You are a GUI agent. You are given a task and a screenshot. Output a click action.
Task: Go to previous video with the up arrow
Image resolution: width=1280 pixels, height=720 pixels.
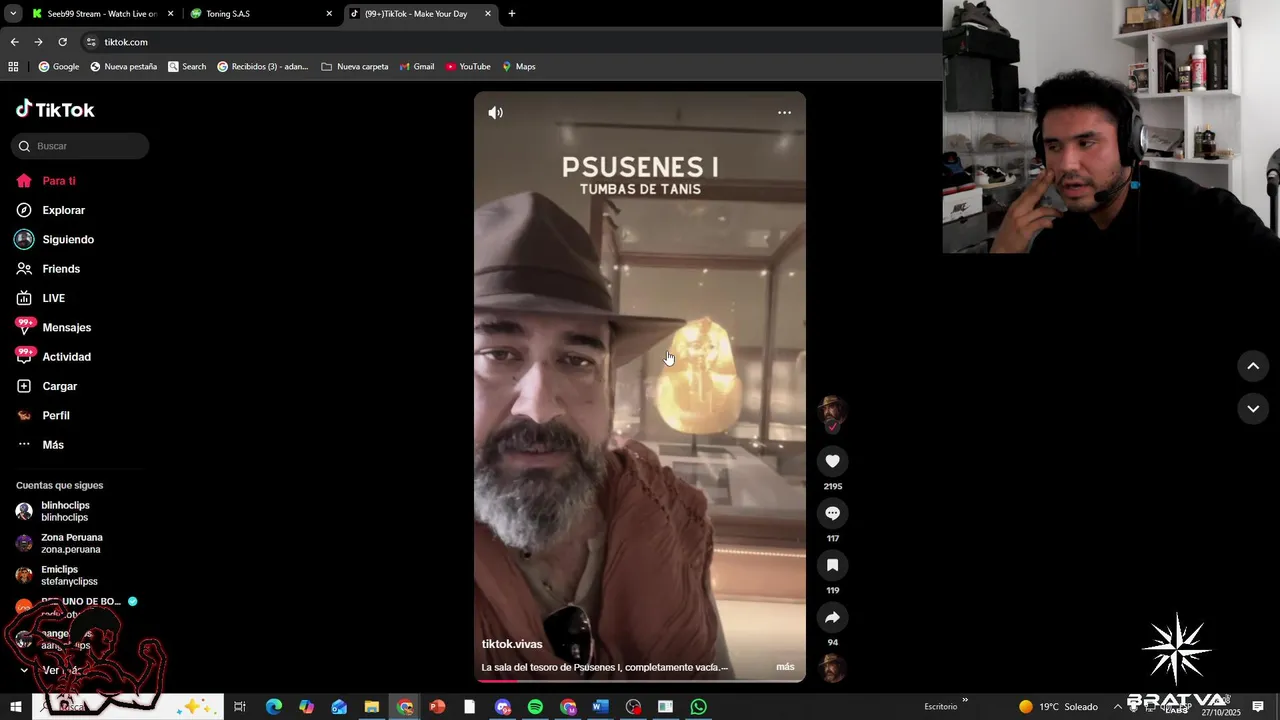point(1253,366)
